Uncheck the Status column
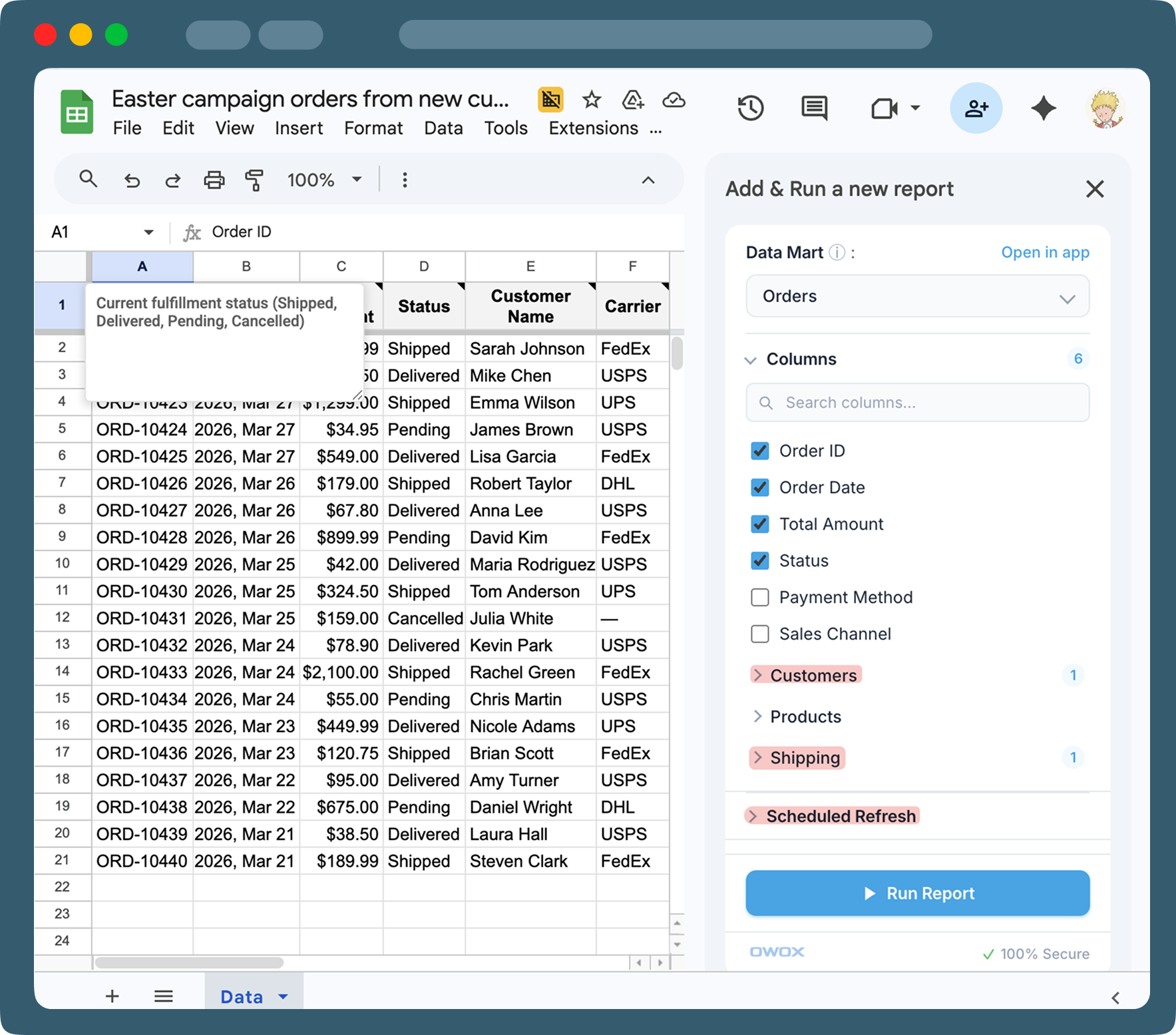This screenshot has height=1035, width=1176. click(x=759, y=560)
